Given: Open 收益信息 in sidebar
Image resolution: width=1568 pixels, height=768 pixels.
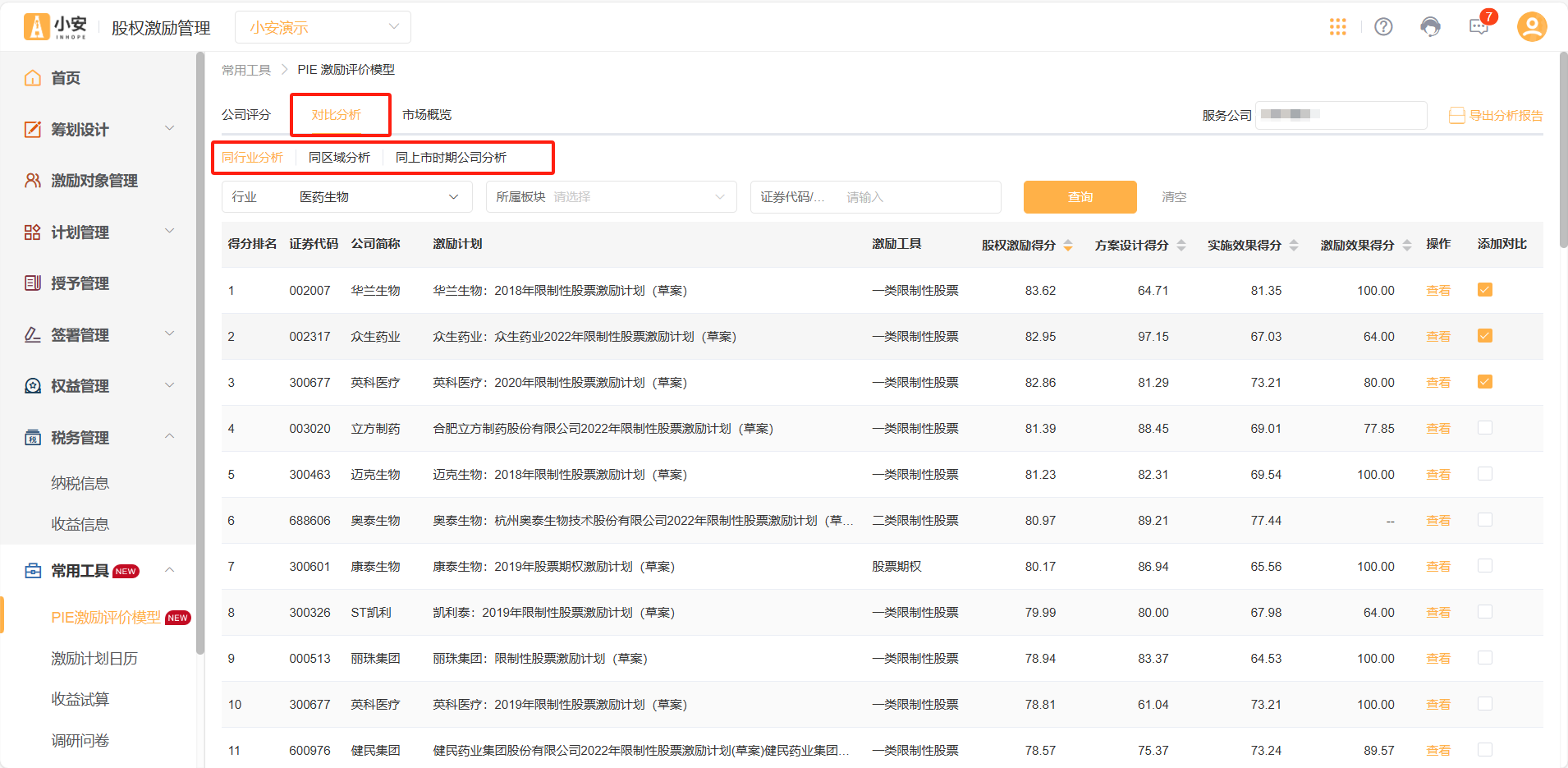Looking at the screenshot, I should (x=80, y=525).
